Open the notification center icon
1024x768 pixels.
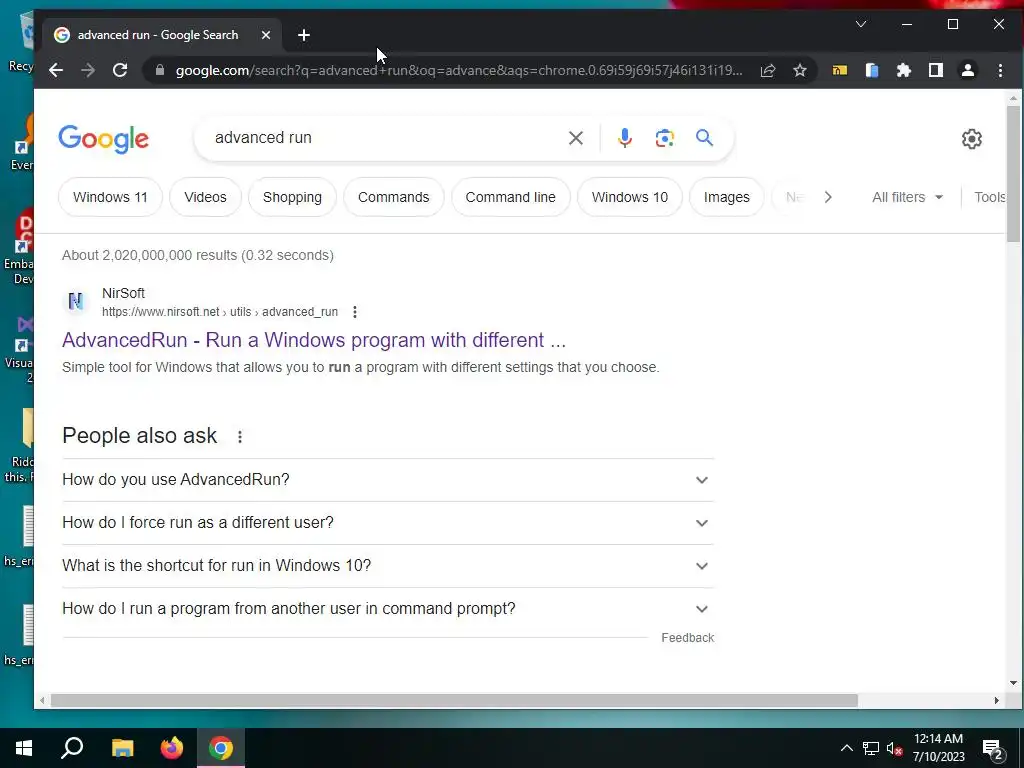click(x=993, y=749)
